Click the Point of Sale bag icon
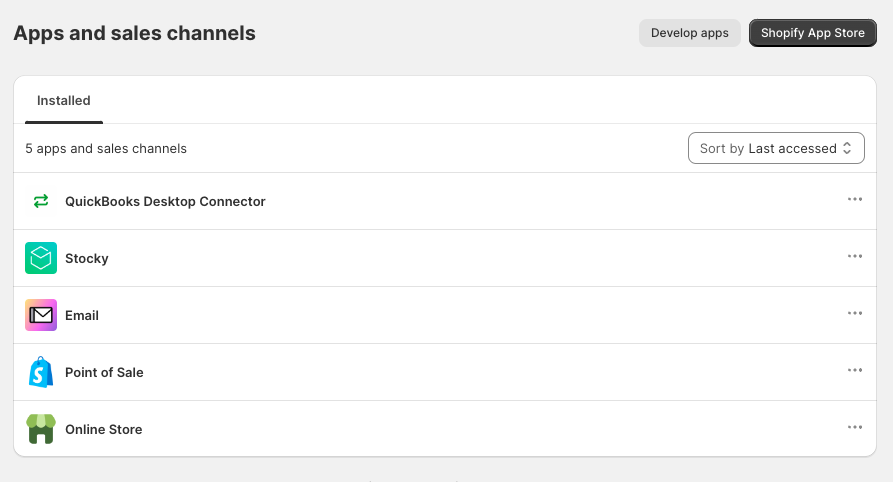The image size is (893, 482). click(x=41, y=372)
